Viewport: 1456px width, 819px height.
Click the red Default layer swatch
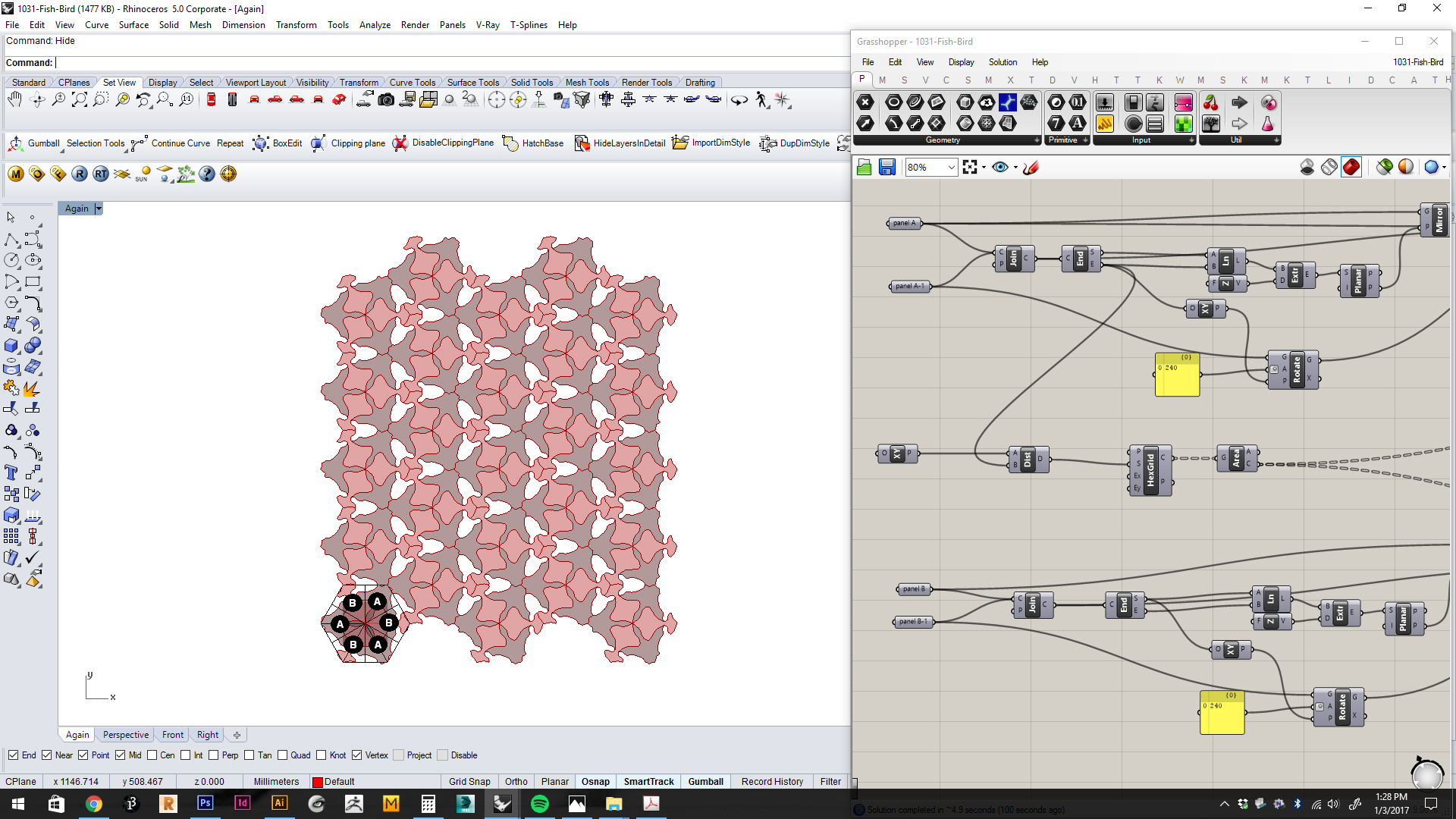318,782
